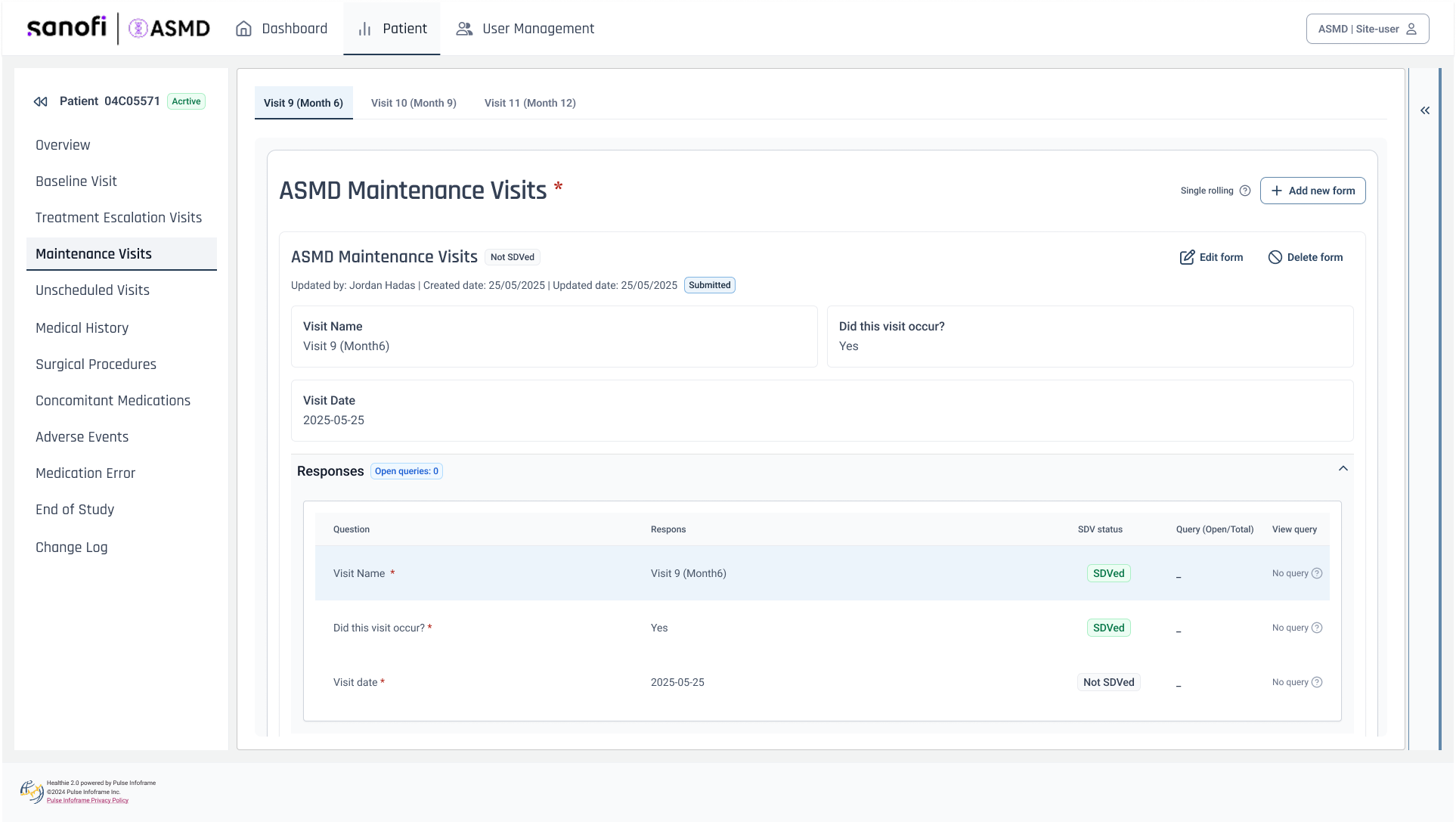Click help icon in the Visit date row
This screenshot has height=822, width=1456.
click(1317, 682)
